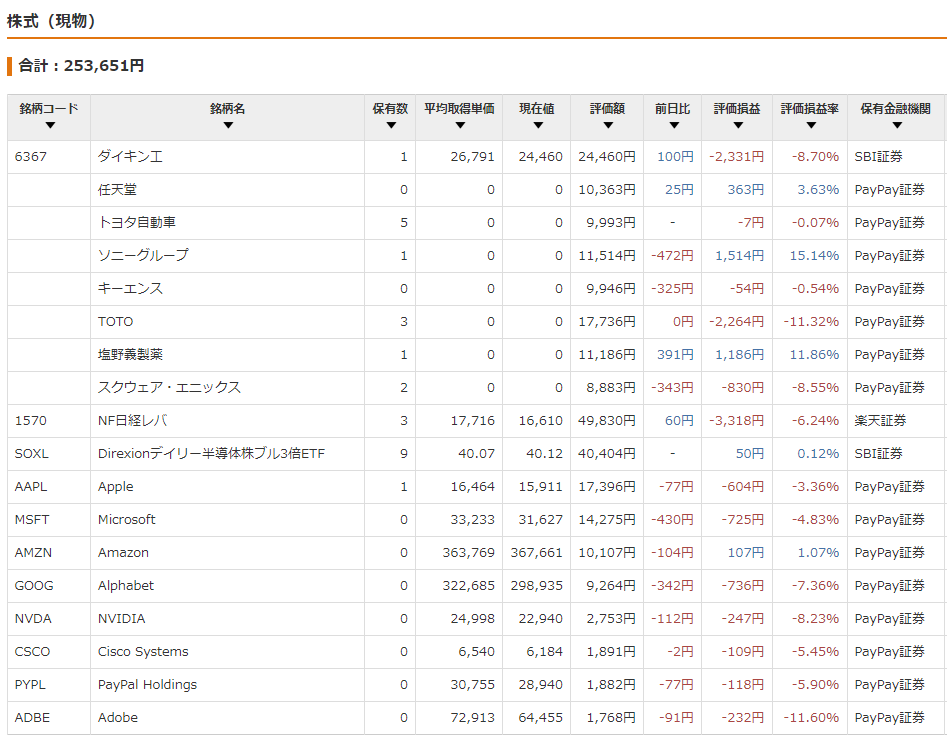This screenshot has height=741, width=947.
Task: Select the キーエンス stock name
Action: click(x=130, y=289)
